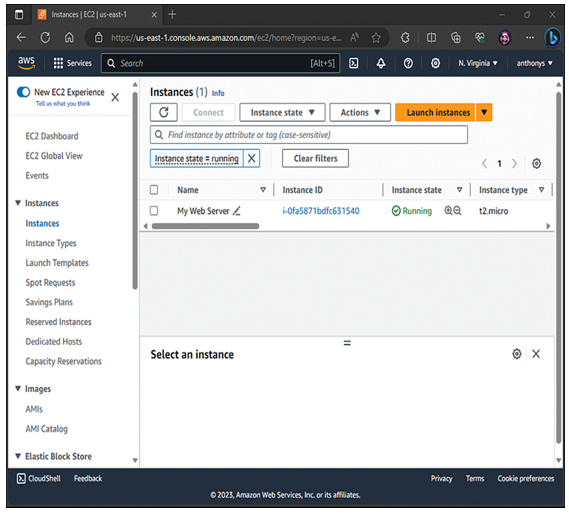Open the Actions dropdown
569x514 pixels.
coord(360,112)
